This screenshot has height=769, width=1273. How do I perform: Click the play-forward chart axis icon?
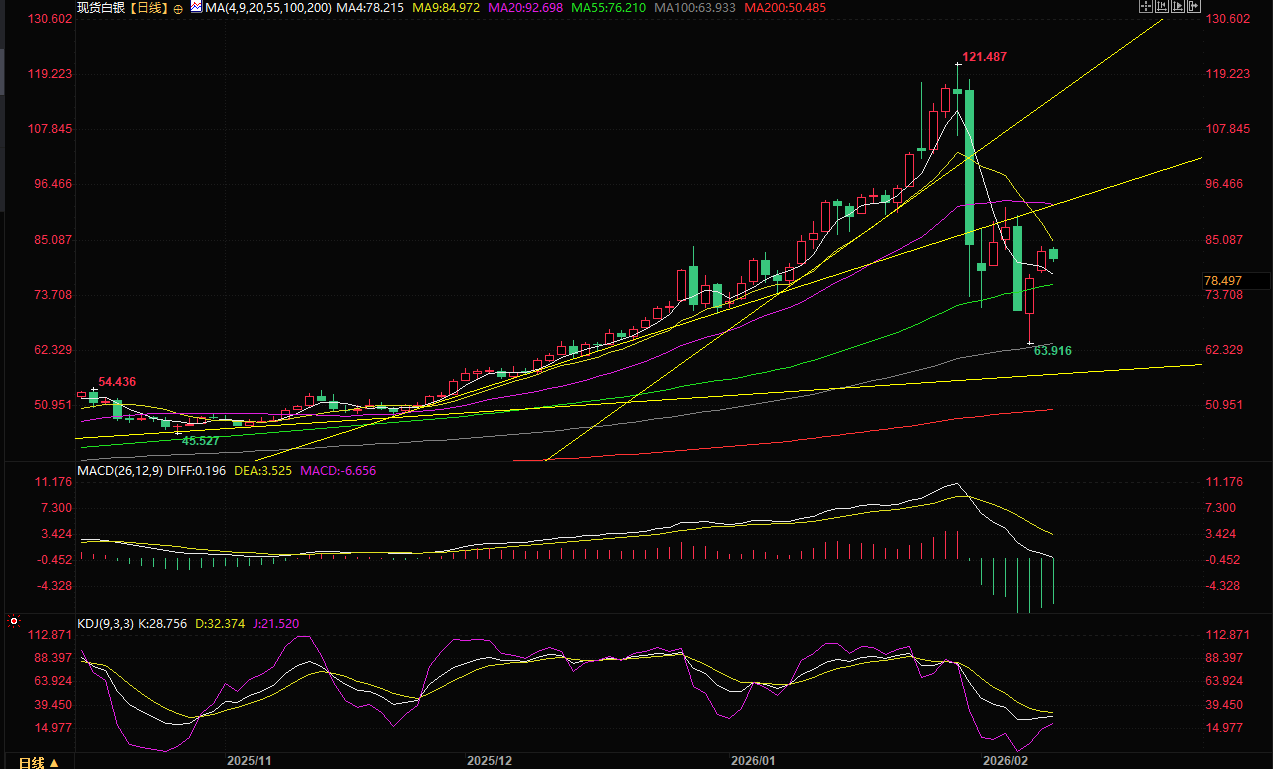click(x=1178, y=6)
